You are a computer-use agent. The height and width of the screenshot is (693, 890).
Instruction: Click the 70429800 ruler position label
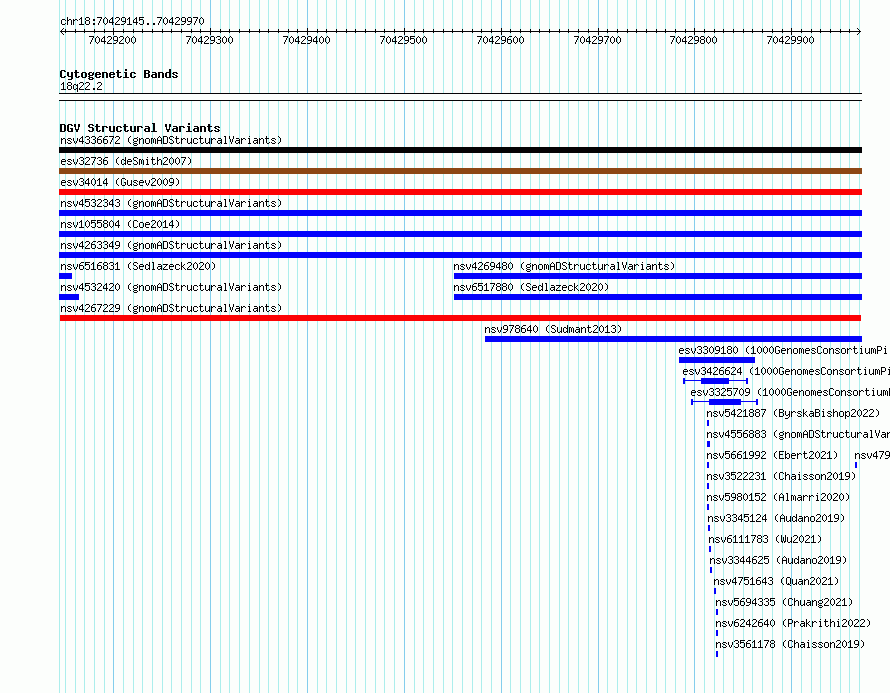point(694,40)
